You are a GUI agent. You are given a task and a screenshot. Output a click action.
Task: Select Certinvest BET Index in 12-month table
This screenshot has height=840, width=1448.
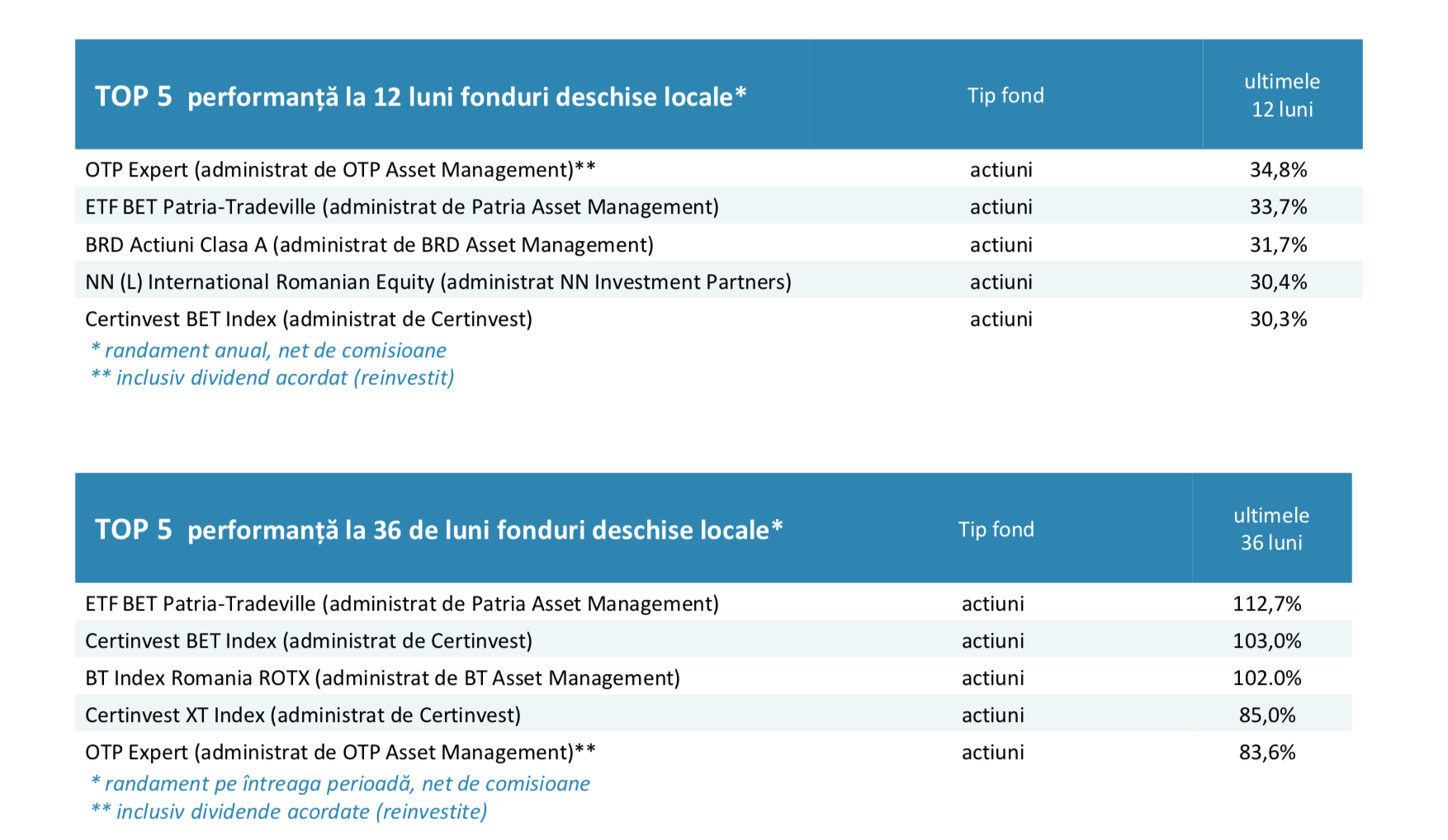coord(718,319)
